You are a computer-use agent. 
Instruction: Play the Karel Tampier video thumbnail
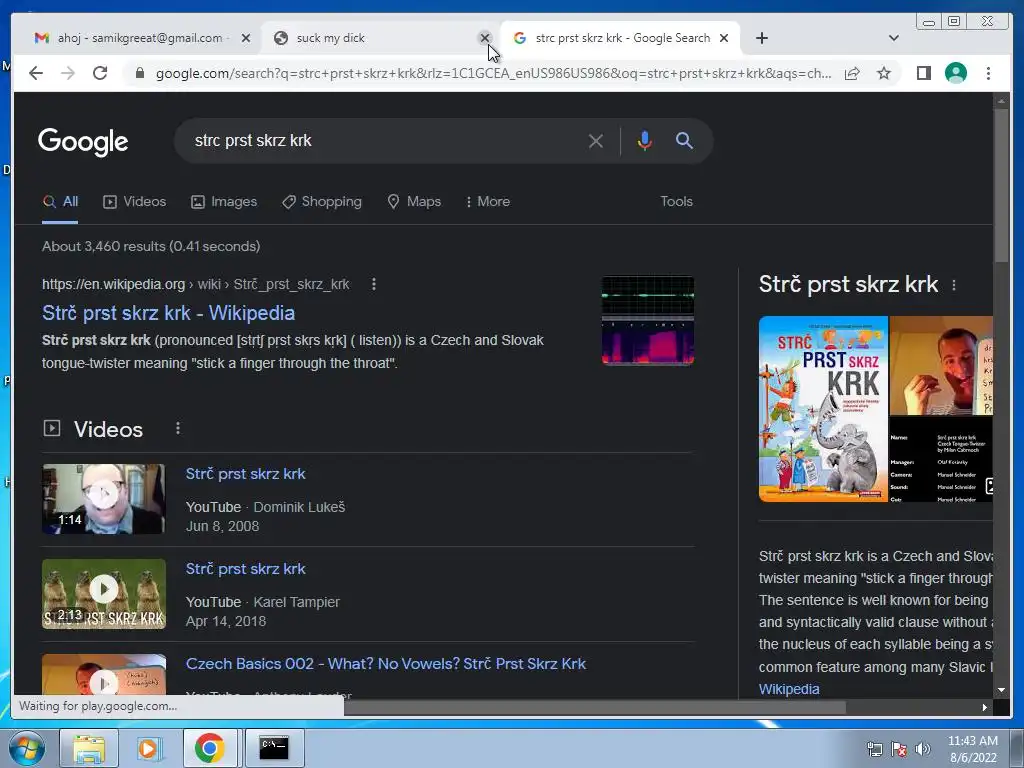(x=103, y=594)
